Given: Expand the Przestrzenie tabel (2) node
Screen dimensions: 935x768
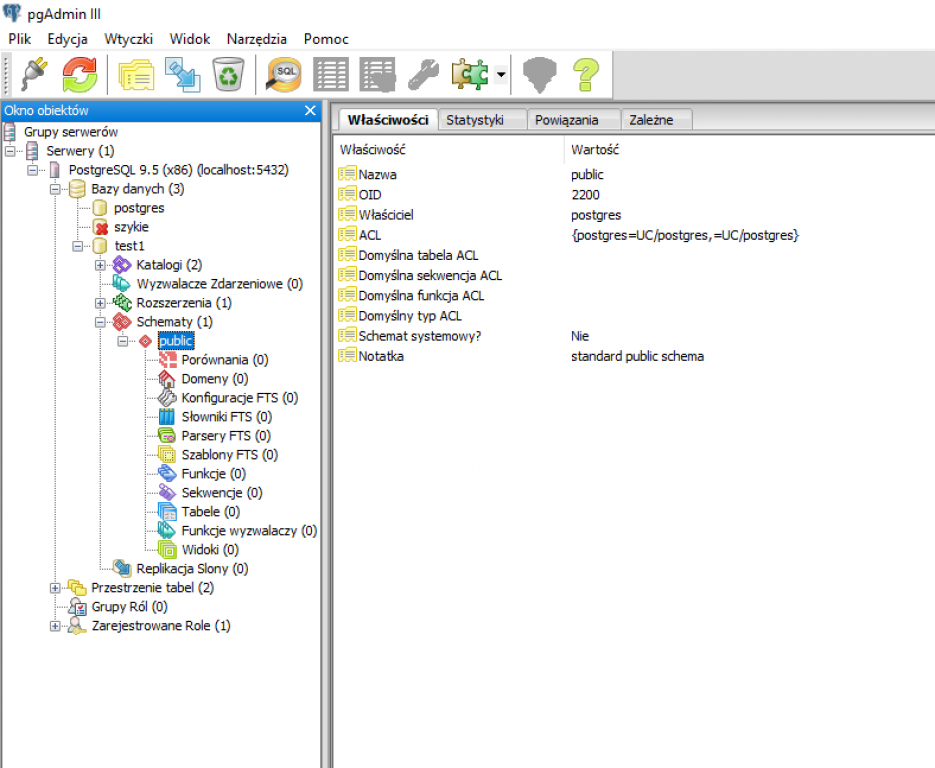Looking at the screenshot, I should click(55, 588).
